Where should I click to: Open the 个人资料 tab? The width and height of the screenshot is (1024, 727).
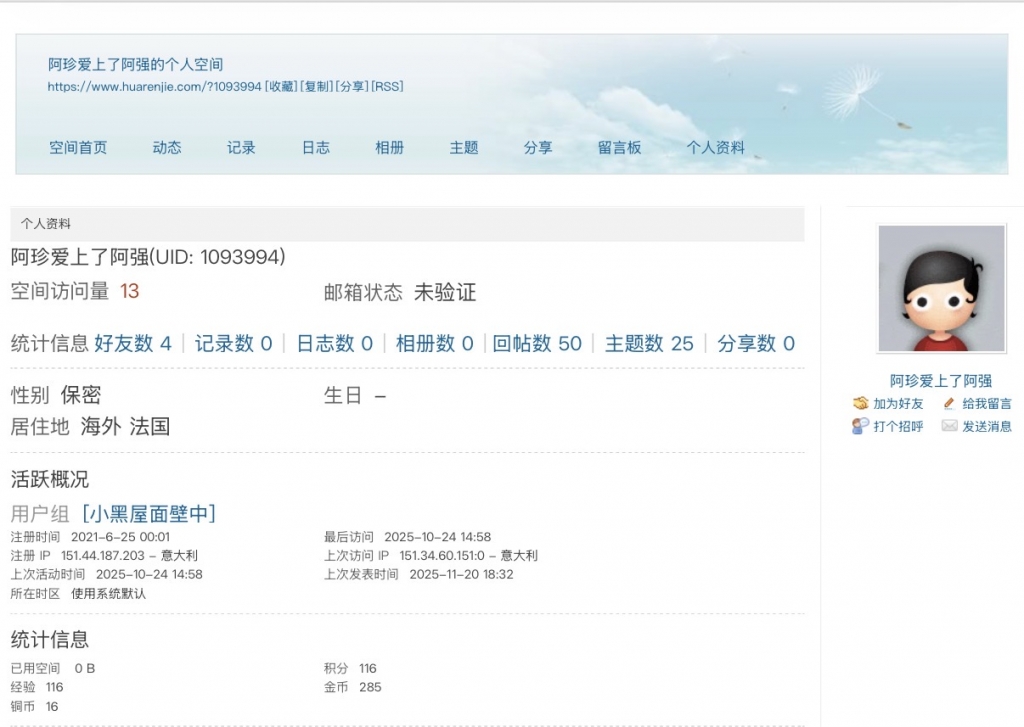point(715,148)
